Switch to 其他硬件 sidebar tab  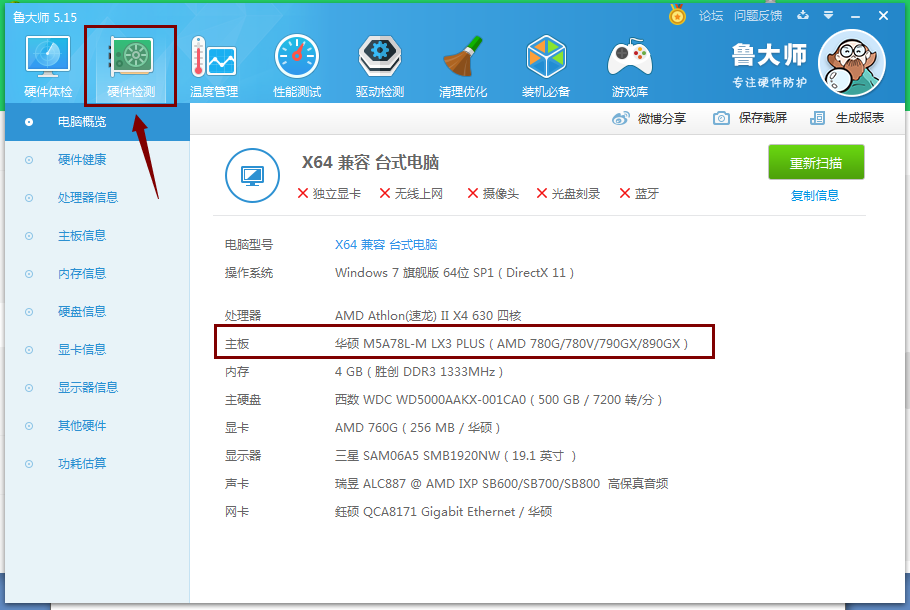click(98, 425)
